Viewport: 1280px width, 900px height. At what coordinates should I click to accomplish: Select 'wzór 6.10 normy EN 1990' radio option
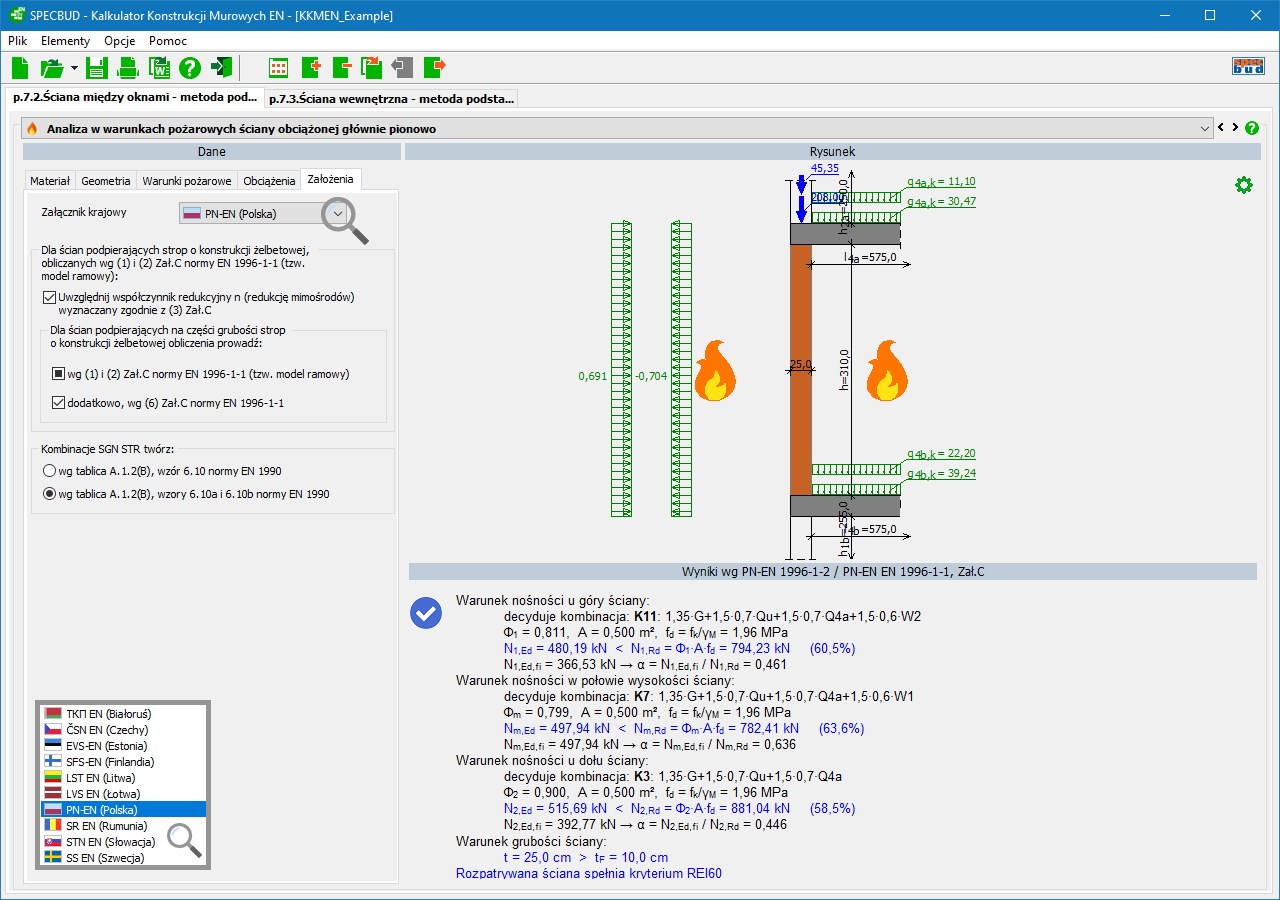click(x=49, y=471)
